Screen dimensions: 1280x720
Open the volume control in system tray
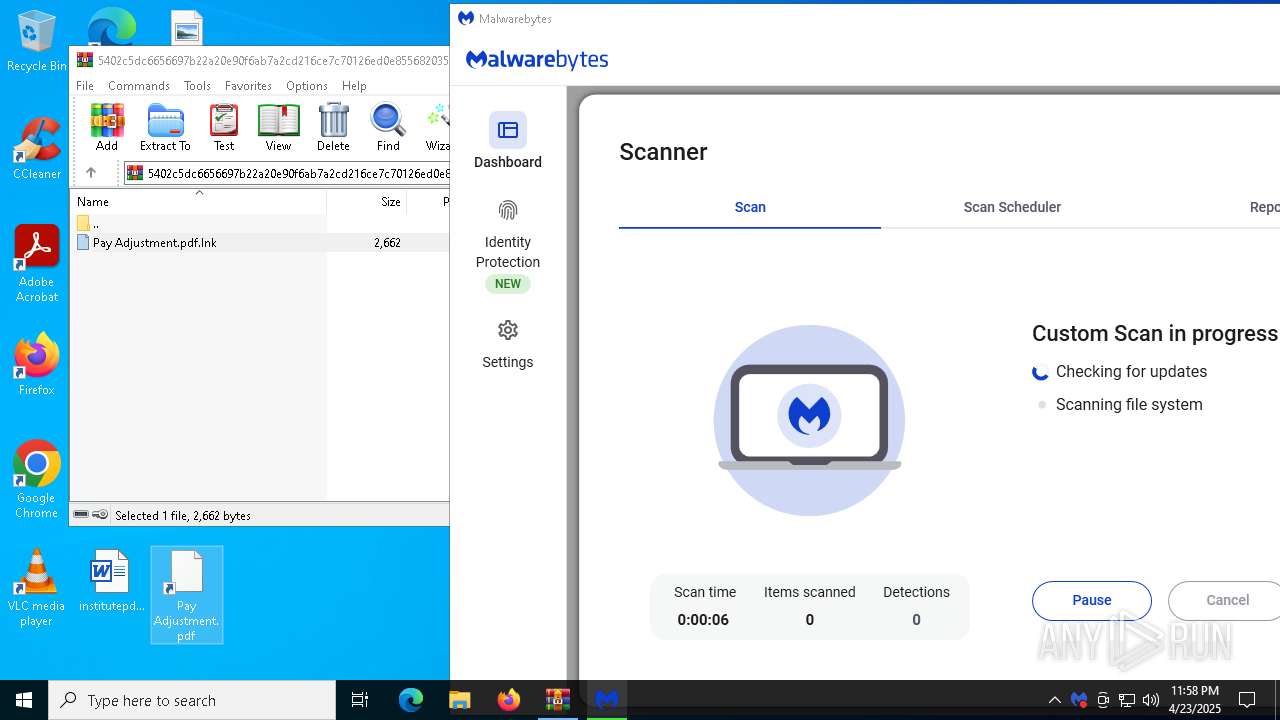[x=1151, y=700]
